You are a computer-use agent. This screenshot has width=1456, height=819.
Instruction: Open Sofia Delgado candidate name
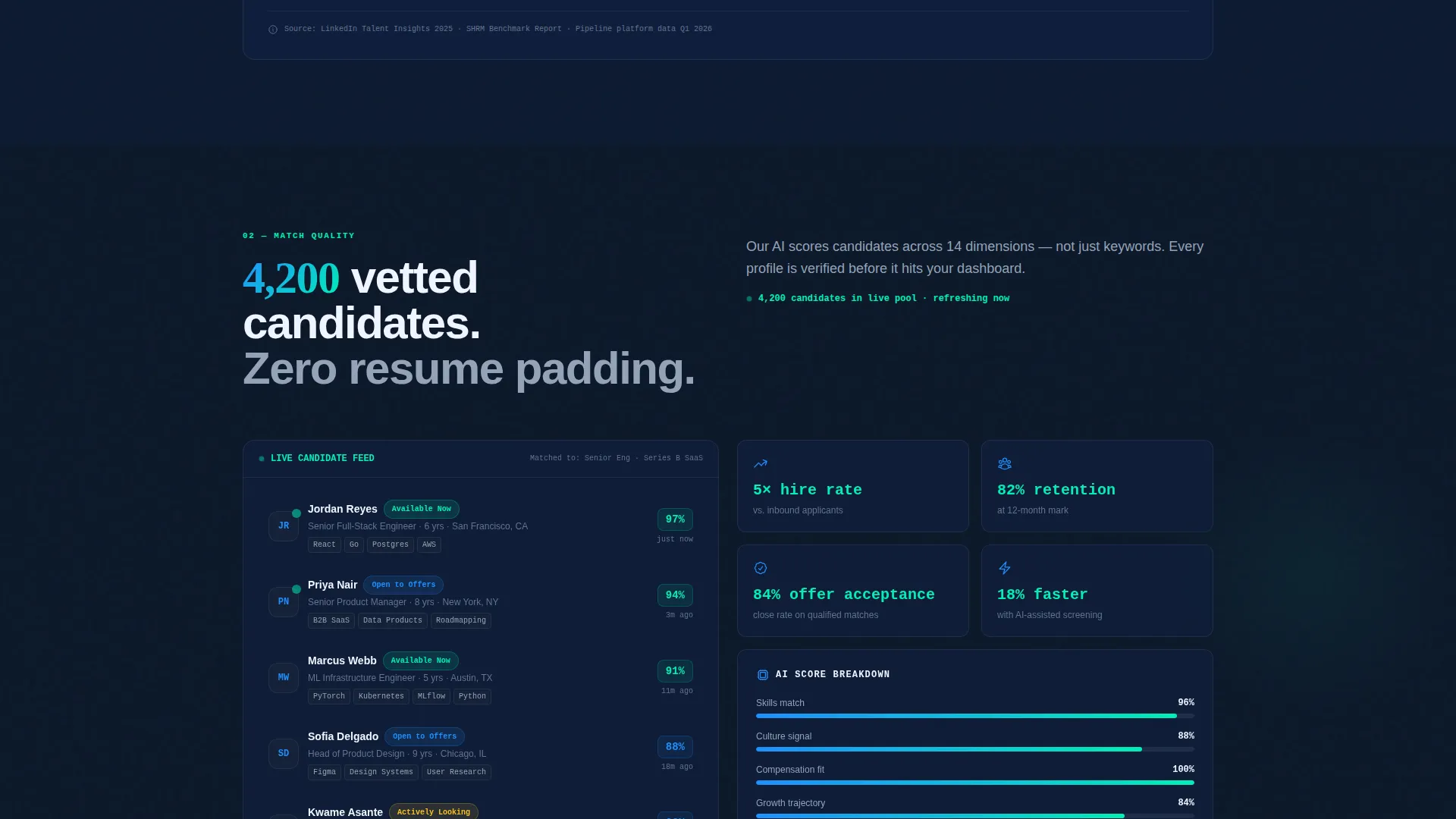343,736
